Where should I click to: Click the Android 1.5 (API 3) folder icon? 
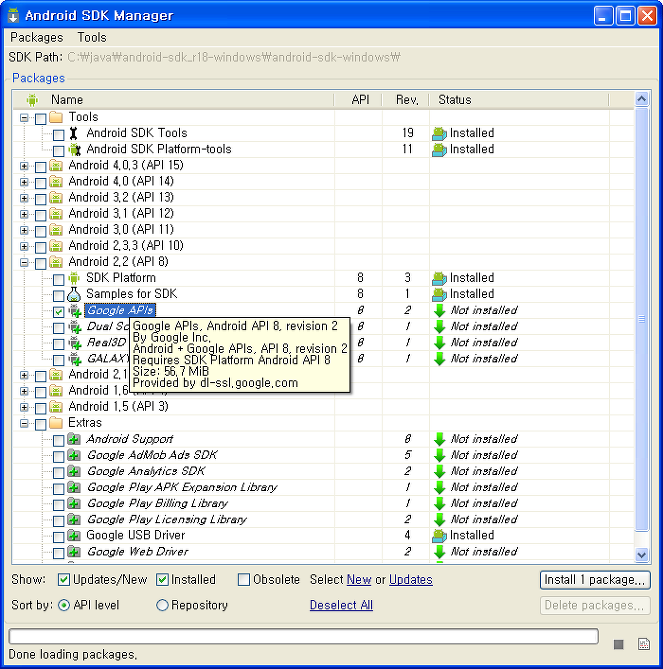pyautogui.click(x=56, y=407)
